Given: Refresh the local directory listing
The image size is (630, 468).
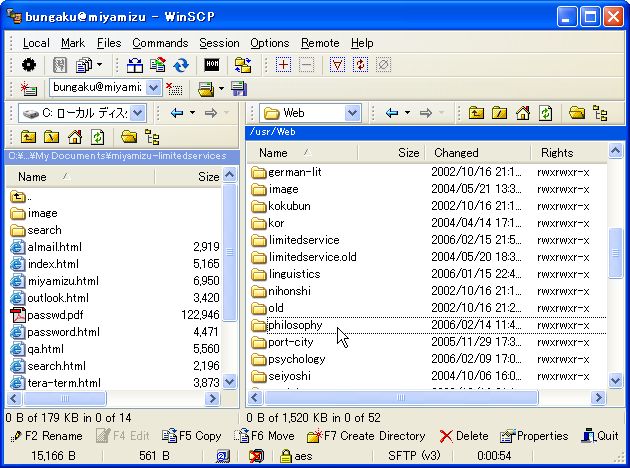Looking at the screenshot, I should tap(98, 137).
